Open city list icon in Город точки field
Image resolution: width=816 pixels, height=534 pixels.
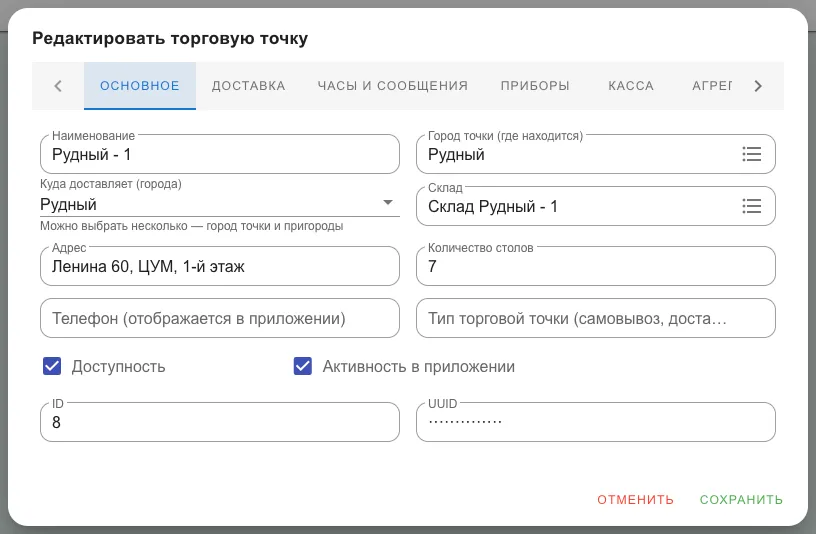[751, 154]
